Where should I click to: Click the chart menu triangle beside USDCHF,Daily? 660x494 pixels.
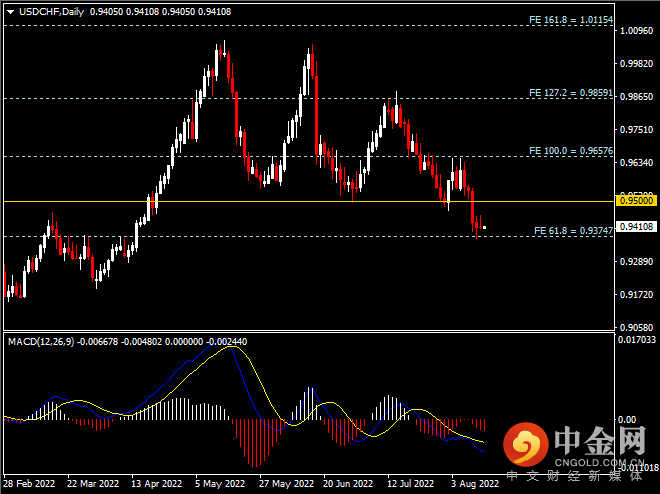[x=11, y=12]
